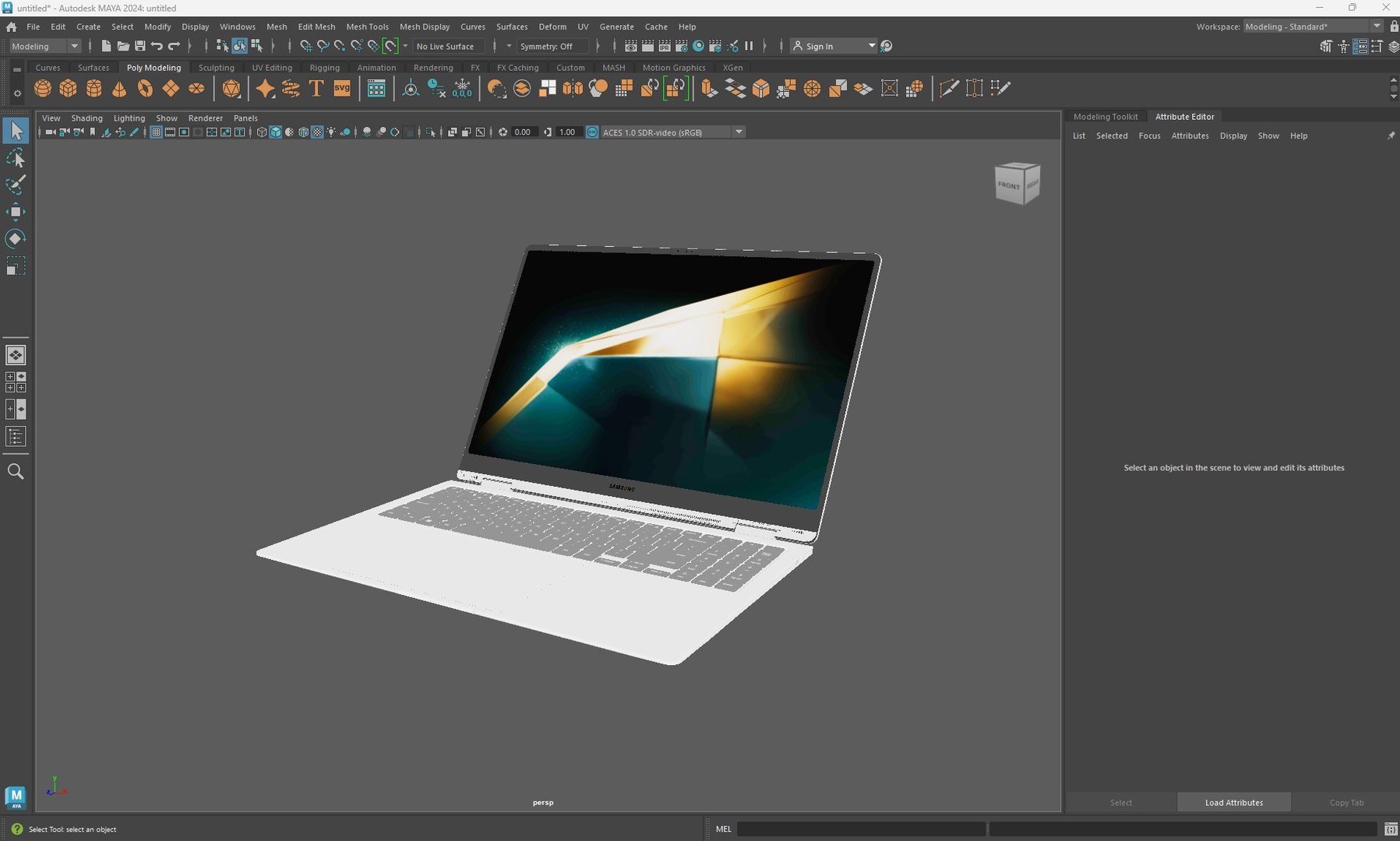This screenshot has width=1400, height=841.
Task: Open the Script Editor button at bottom right
Action: click(1391, 829)
